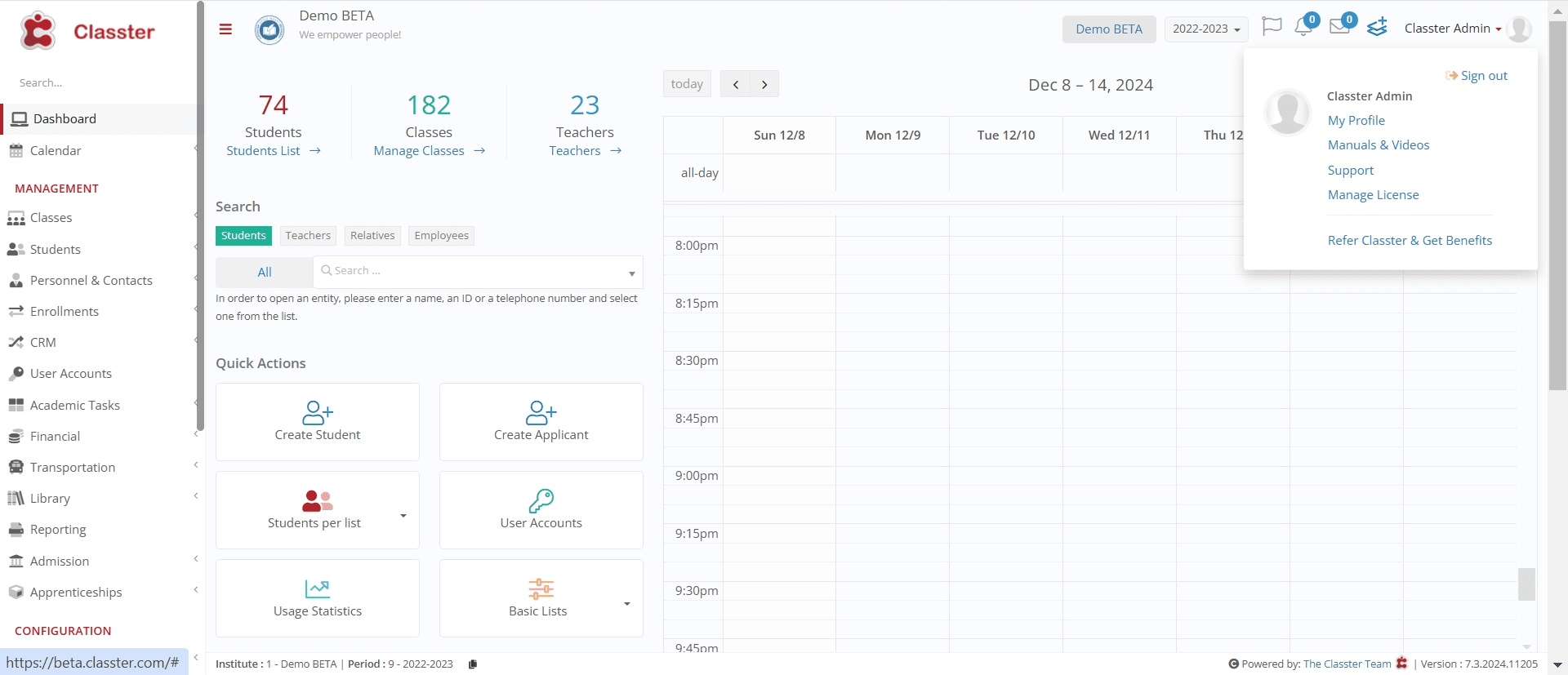The image size is (1568, 675).
Task: Open the Reporting sidebar item
Action: pyautogui.click(x=98, y=530)
